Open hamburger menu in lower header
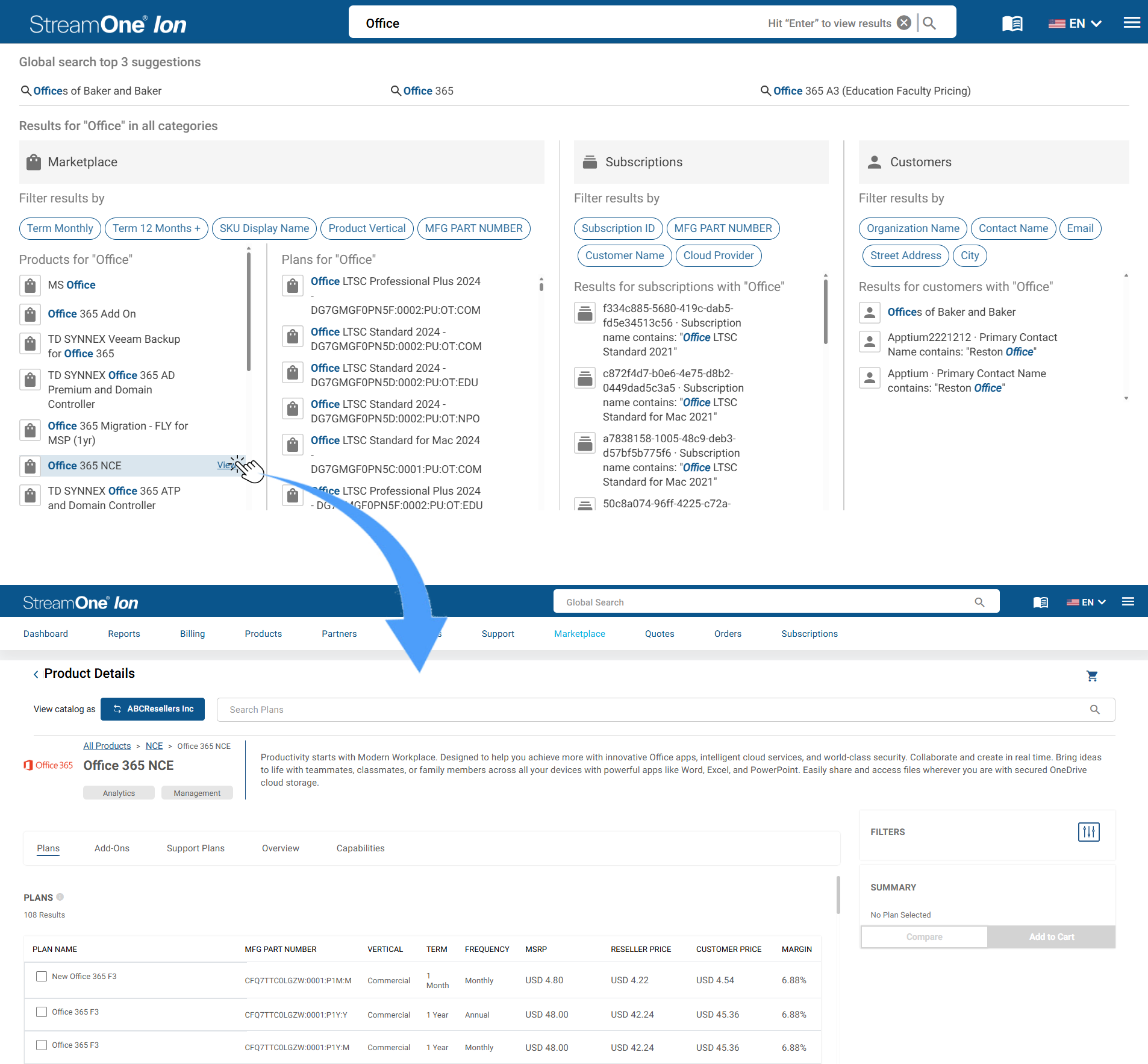1148x1064 pixels. point(1128,601)
